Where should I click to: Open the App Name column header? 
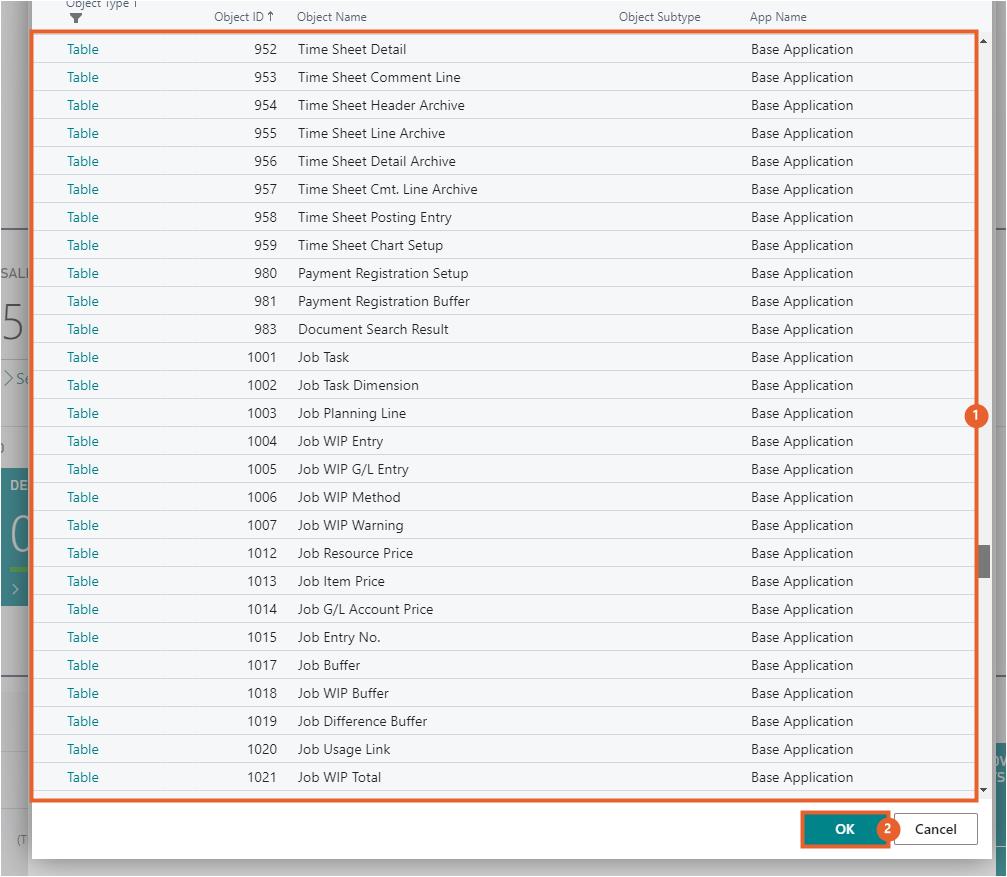point(778,17)
